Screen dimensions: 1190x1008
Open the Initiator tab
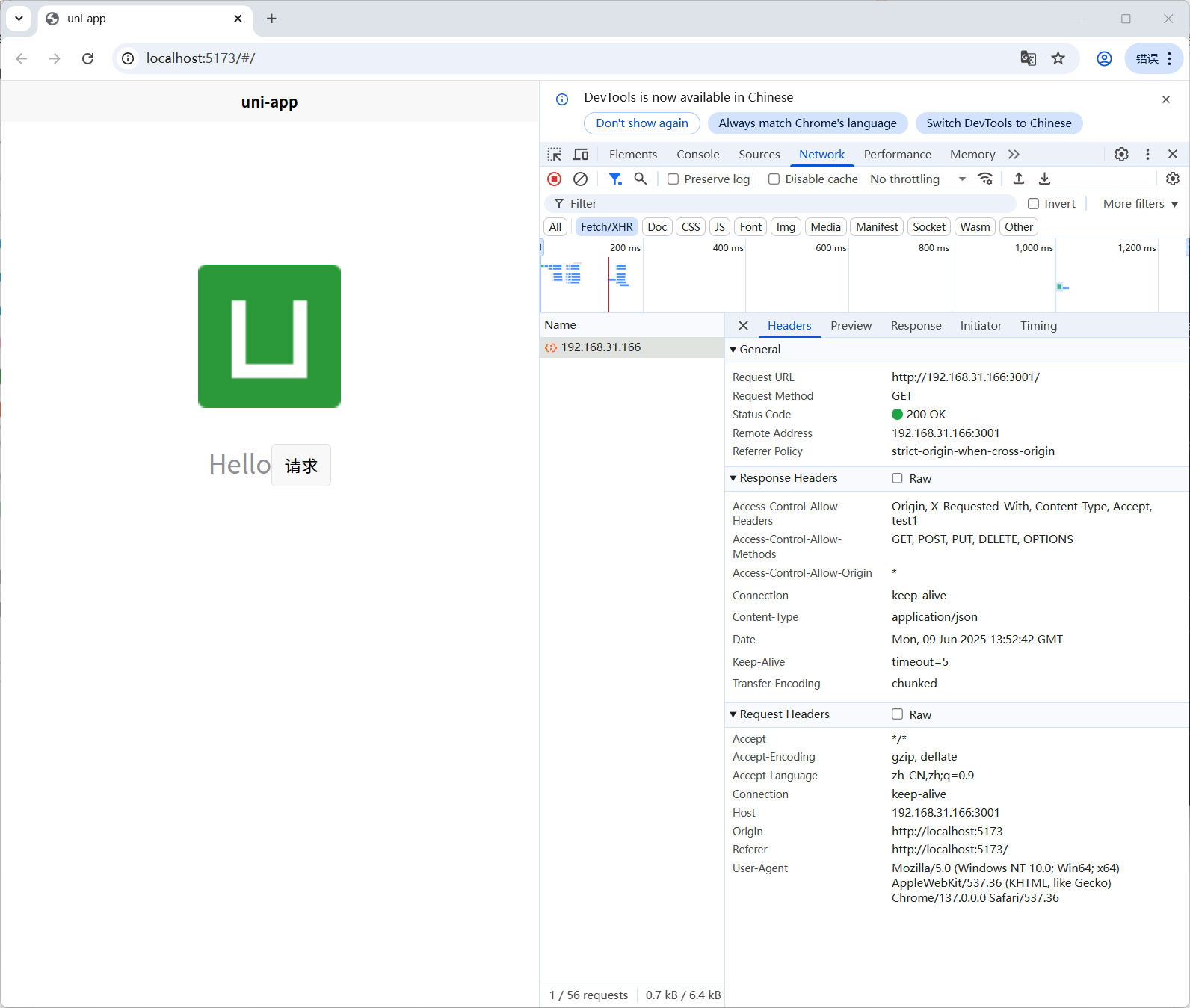[981, 326]
